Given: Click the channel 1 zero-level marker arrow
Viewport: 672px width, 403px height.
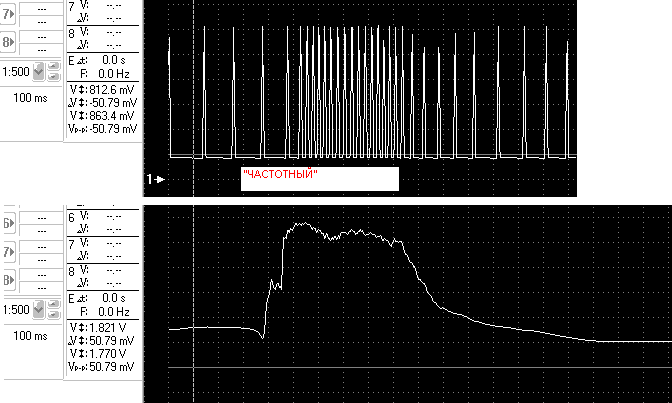Looking at the screenshot, I should coord(156,179).
